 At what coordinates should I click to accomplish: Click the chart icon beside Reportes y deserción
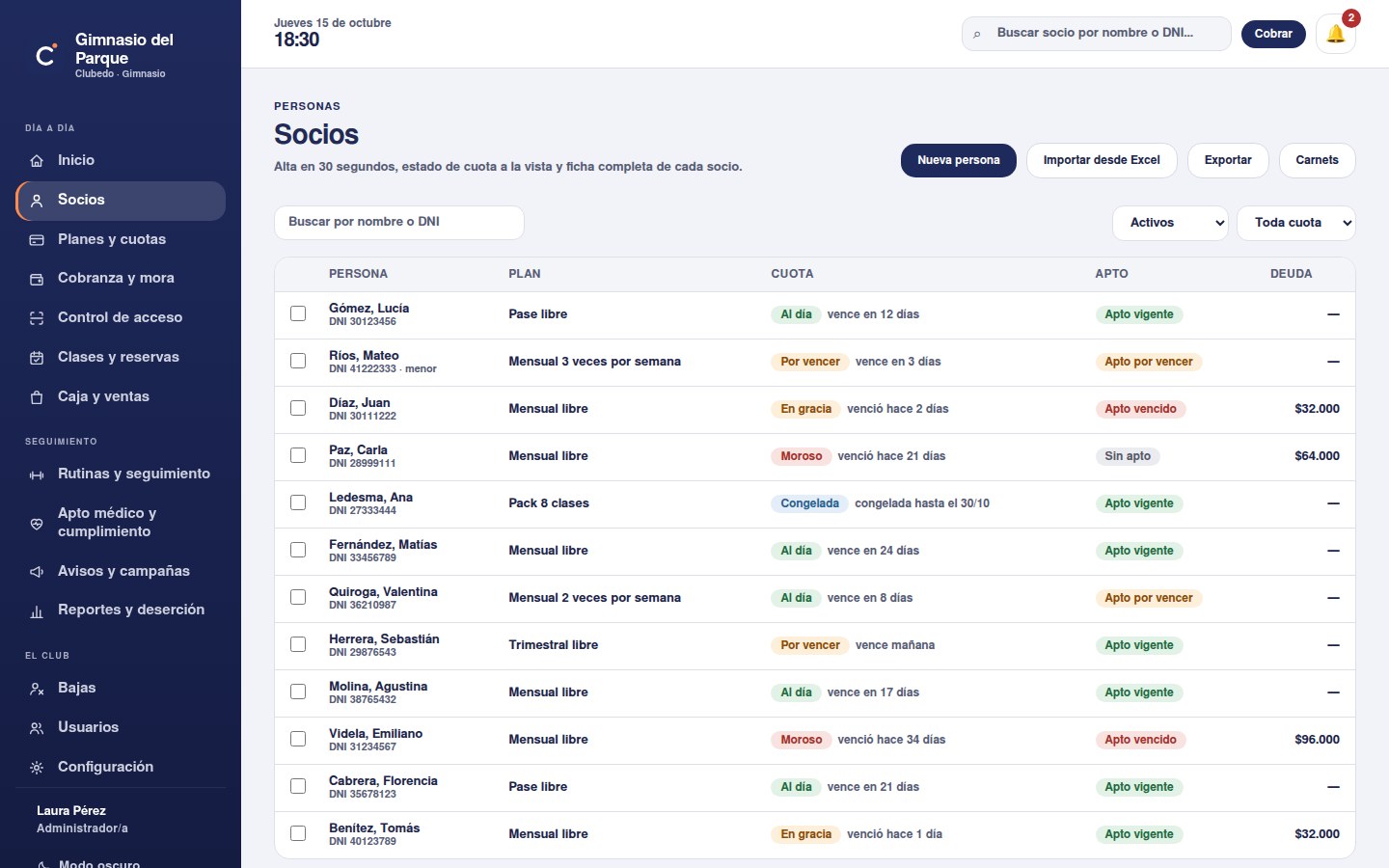(37, 610)
